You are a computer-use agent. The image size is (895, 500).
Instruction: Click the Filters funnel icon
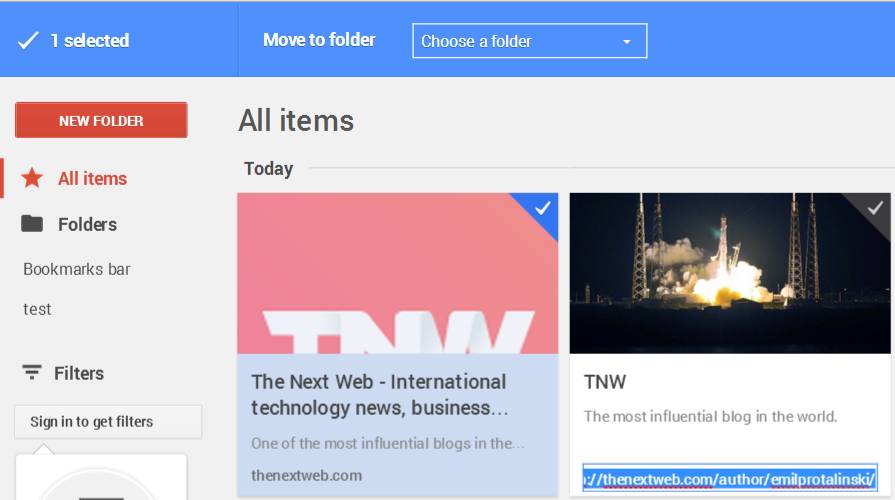click(x=32, y=373)
